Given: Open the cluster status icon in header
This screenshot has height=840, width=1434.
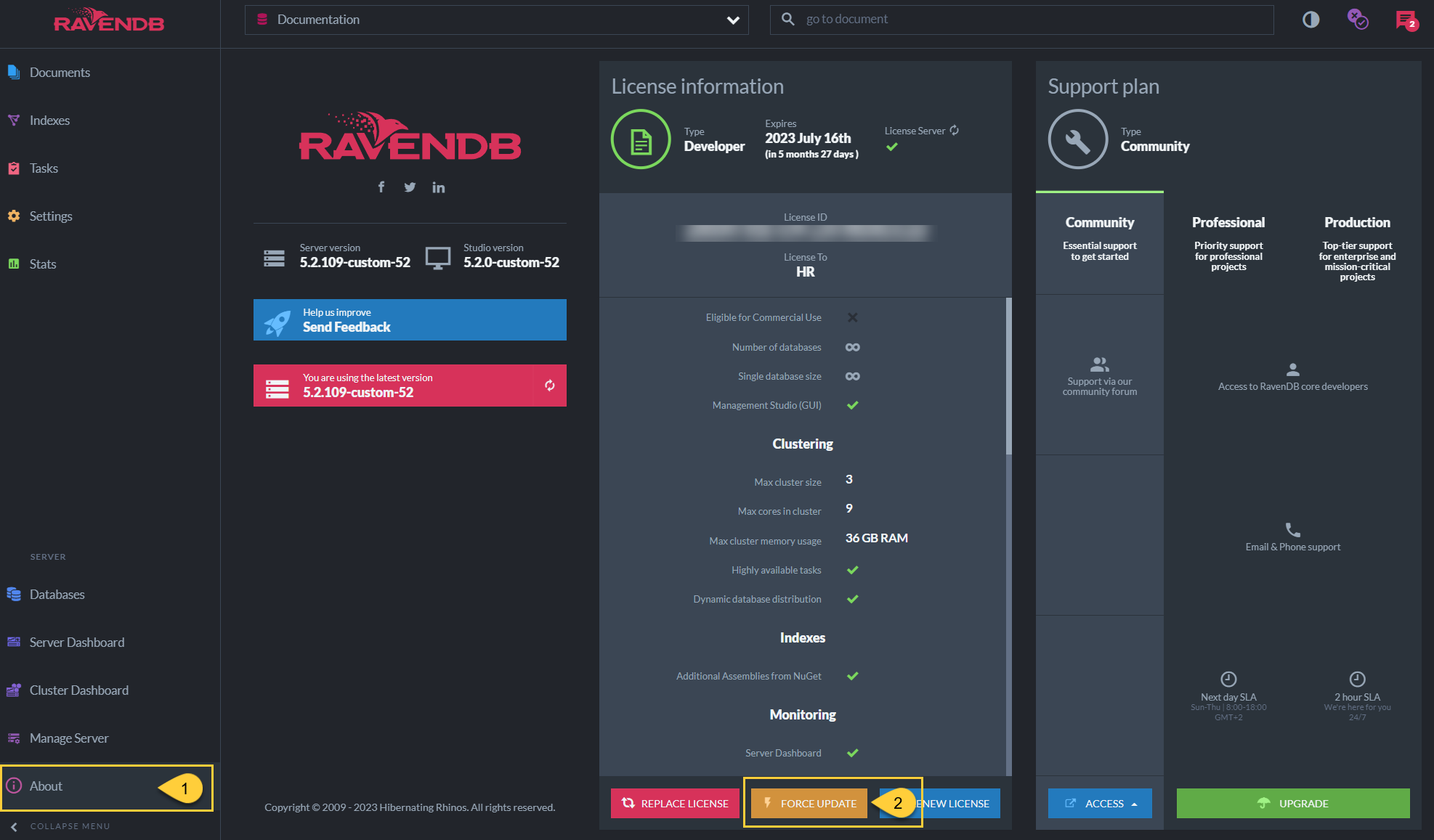Looking at the screenshot, I should [x=1358, y=20].
